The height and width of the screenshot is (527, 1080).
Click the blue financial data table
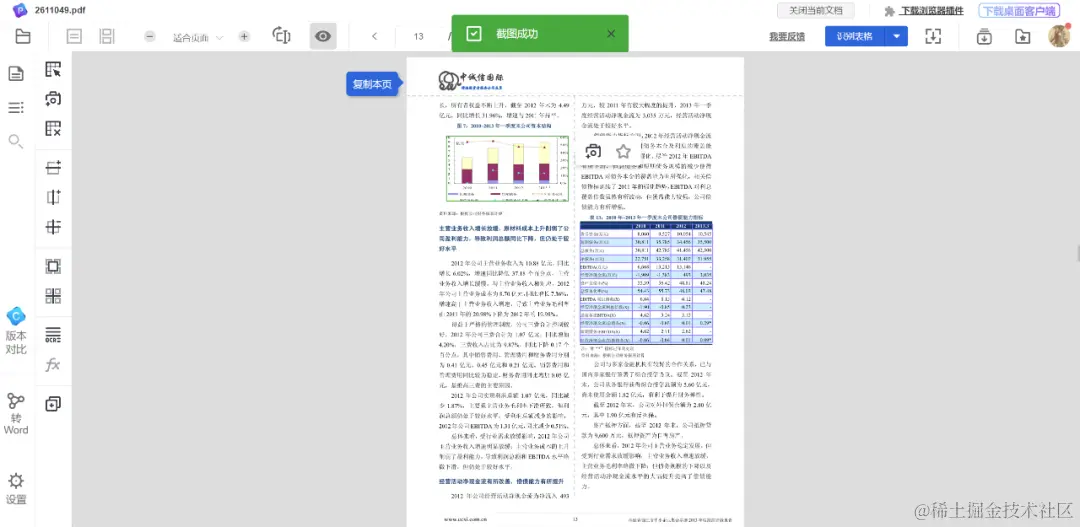[646, 282]
